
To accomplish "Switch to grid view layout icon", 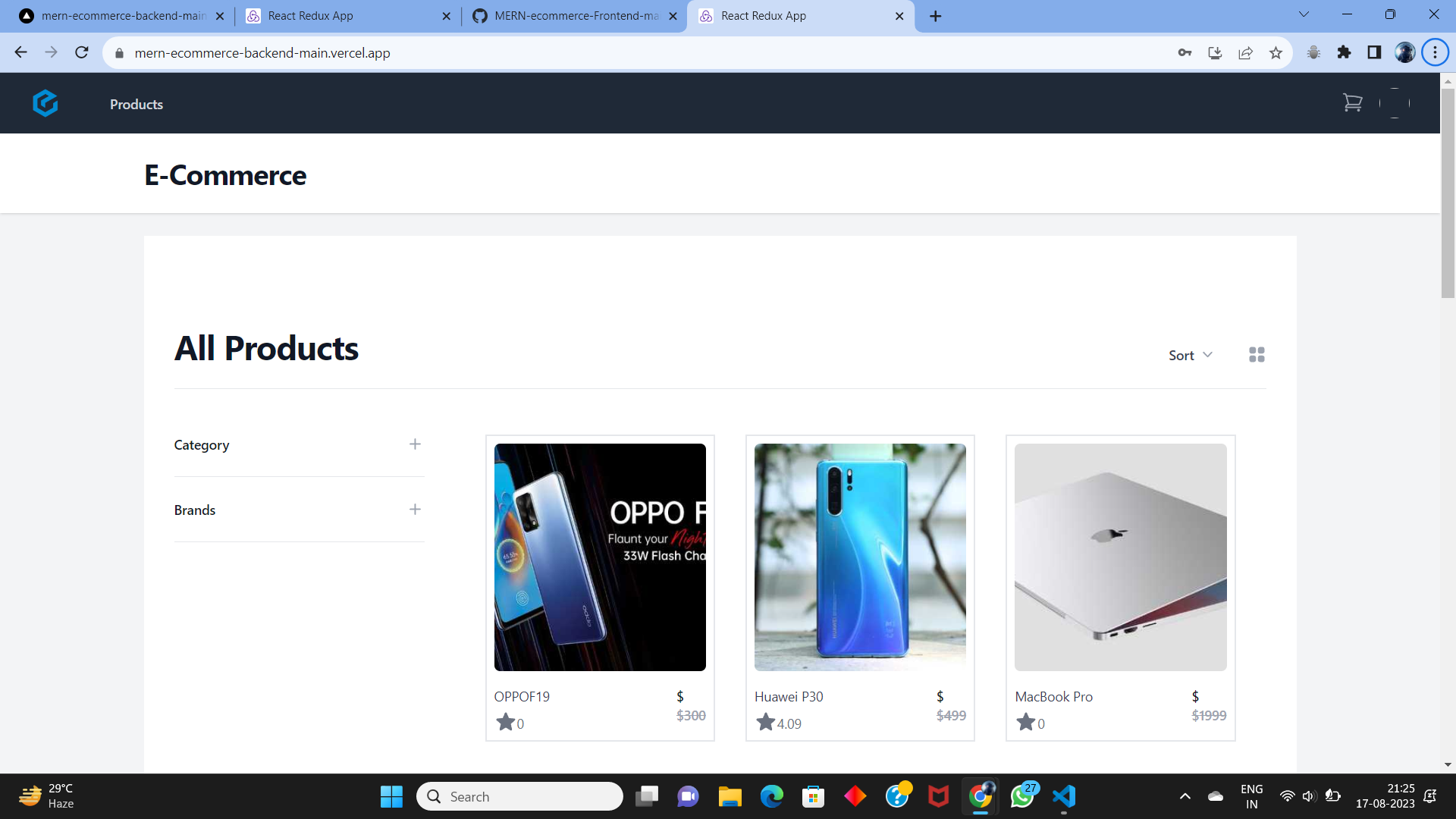I will tap(1257, 354).
